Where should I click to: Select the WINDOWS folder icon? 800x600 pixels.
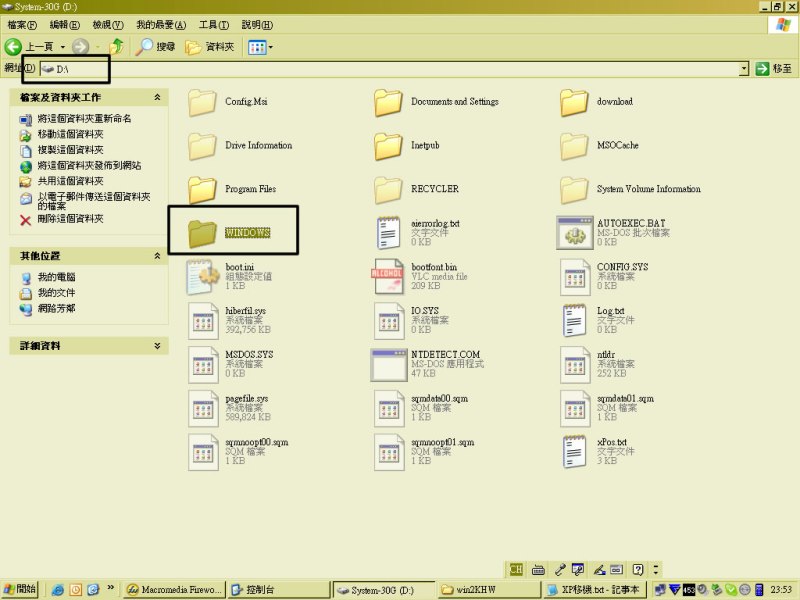(202, 234)
